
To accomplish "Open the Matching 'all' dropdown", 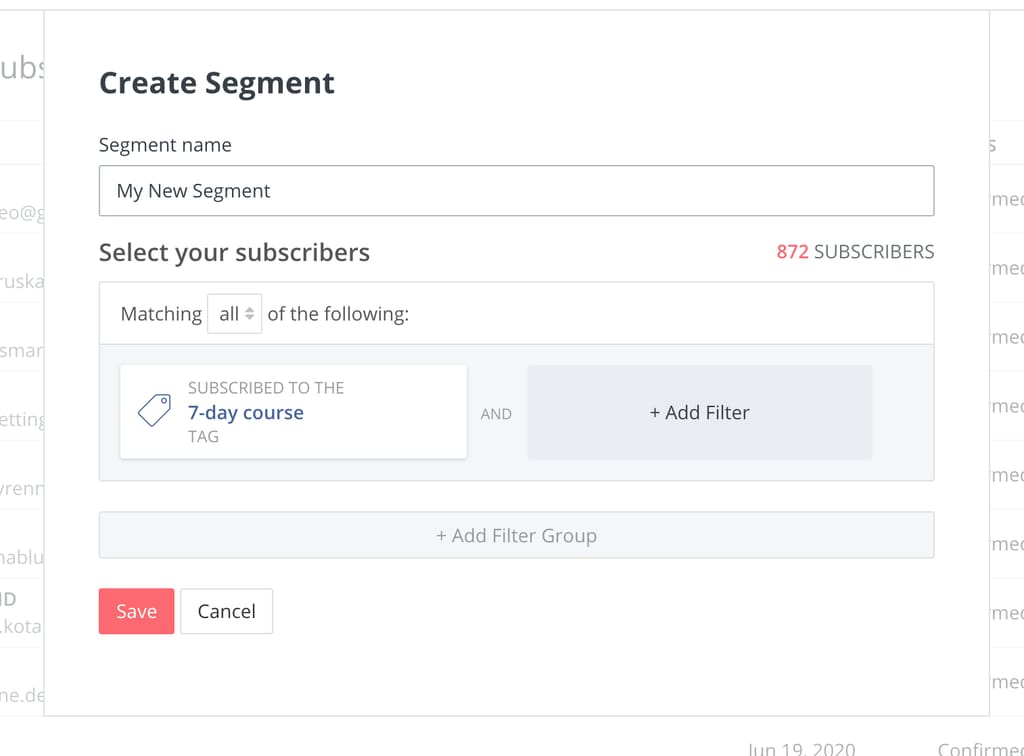I will click(x=234, y=314).
